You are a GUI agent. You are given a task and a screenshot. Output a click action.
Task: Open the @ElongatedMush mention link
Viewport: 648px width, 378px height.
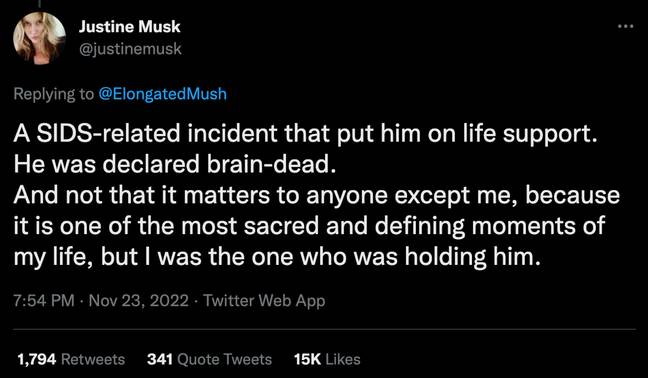point(162,94)
